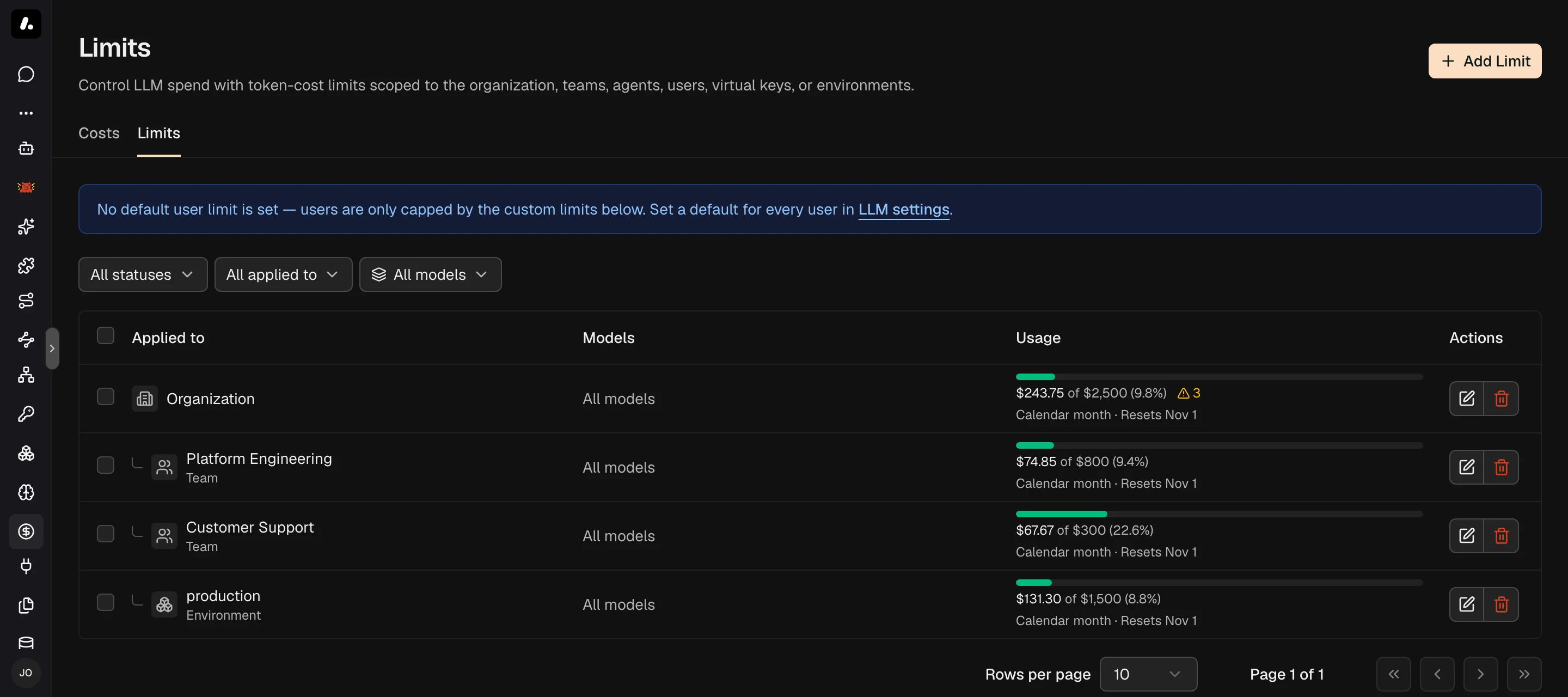The height and width of the screenshot is (697, 1568).
Task: Edit the Organization limit
Action: (x=1466, y=399)
